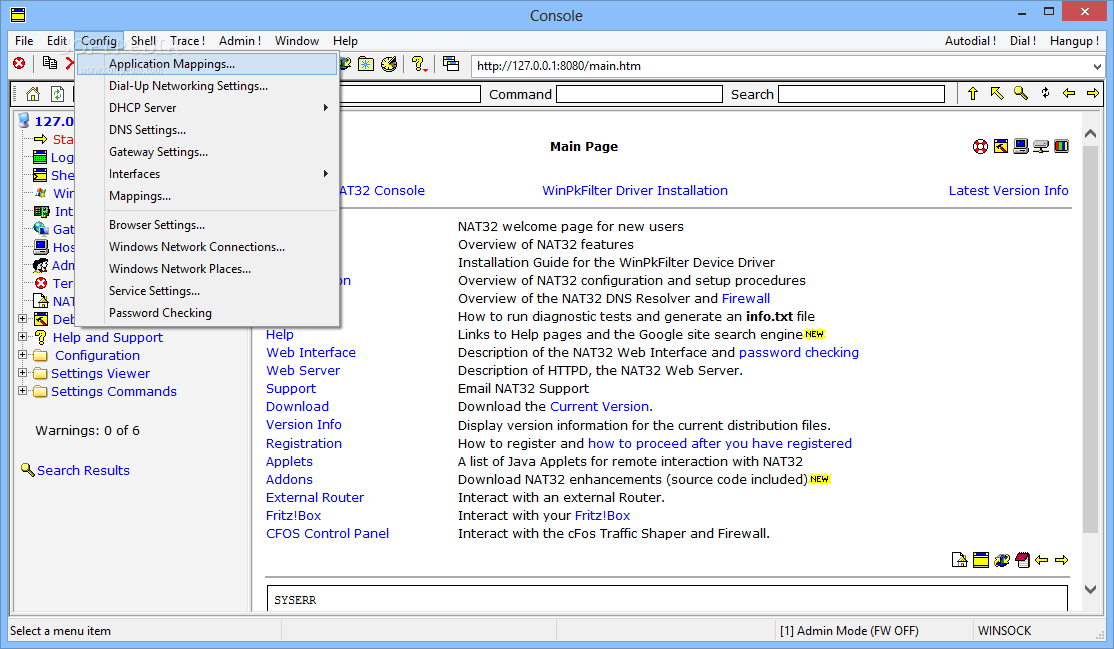Click the red stop circle toolbar icon
The width and height of the screenshot is (1114, 649).
[x=19, y=64]
